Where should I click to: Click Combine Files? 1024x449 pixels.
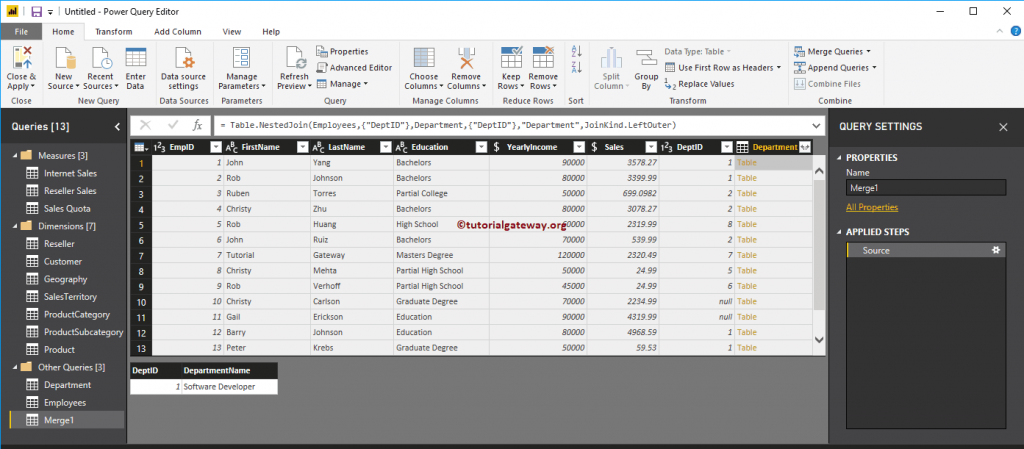(x=827, y=84)
